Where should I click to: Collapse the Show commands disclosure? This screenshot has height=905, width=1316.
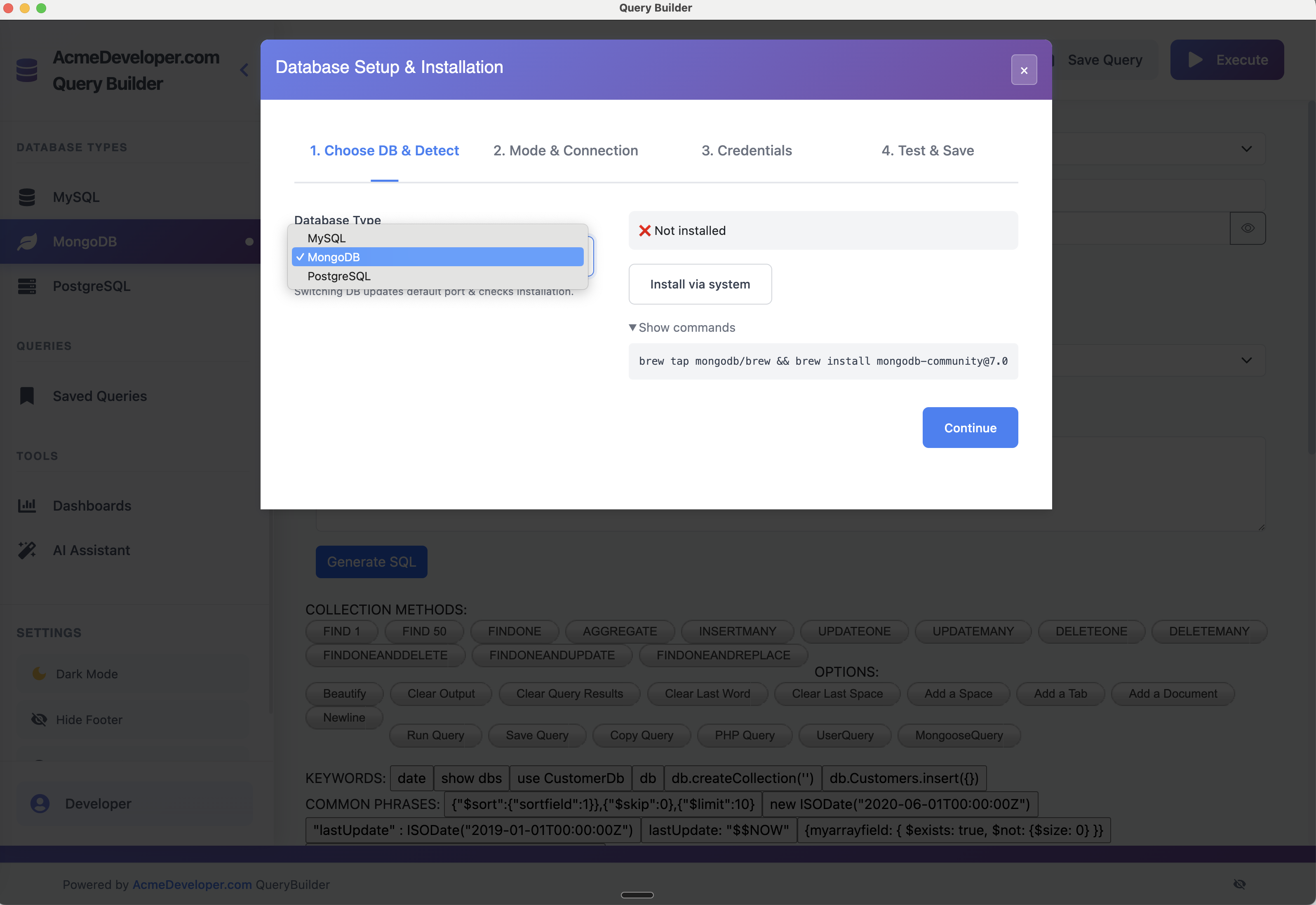point(682,328)
